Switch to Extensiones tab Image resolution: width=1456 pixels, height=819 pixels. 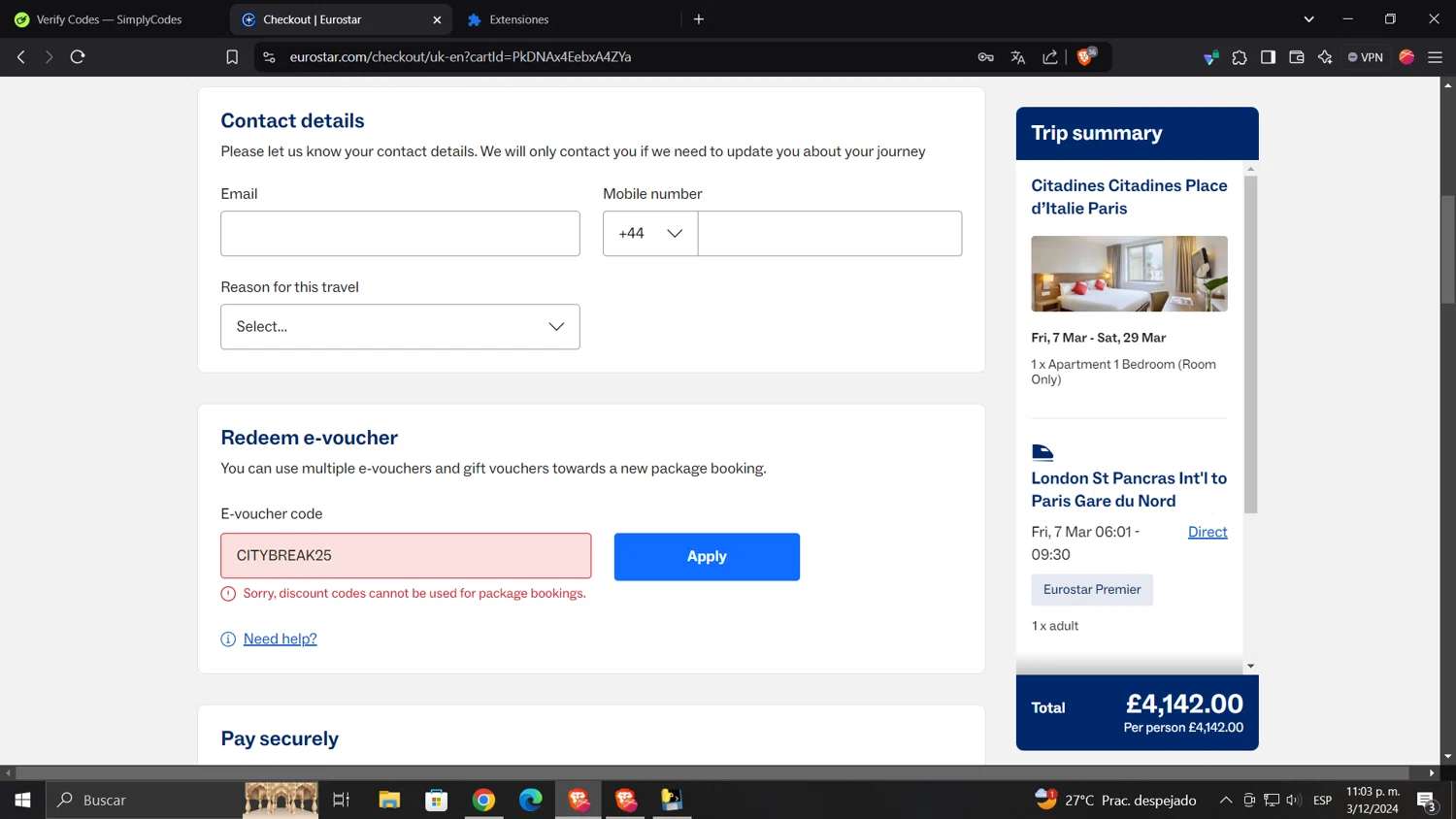[x=518, y=19]
